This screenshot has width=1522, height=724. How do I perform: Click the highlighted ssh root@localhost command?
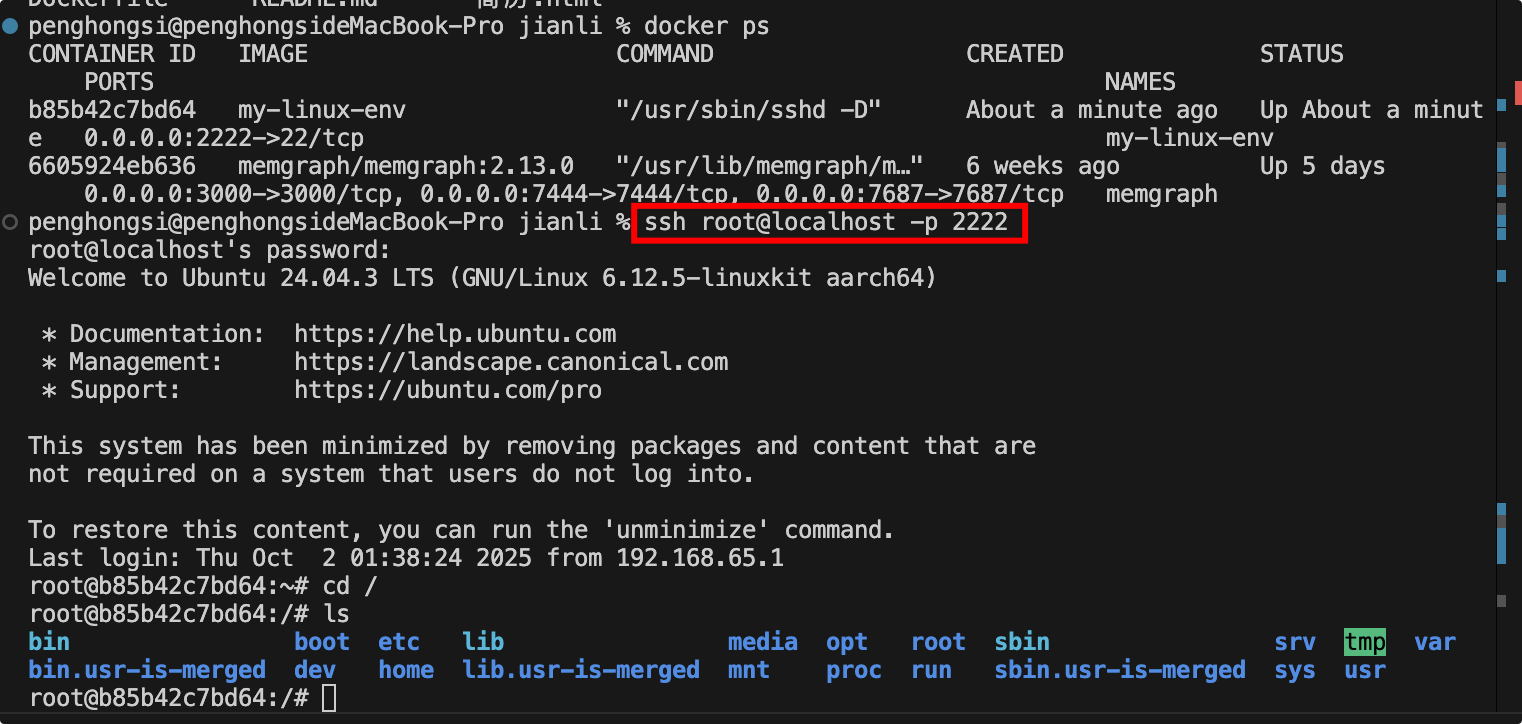pos(826,222)
